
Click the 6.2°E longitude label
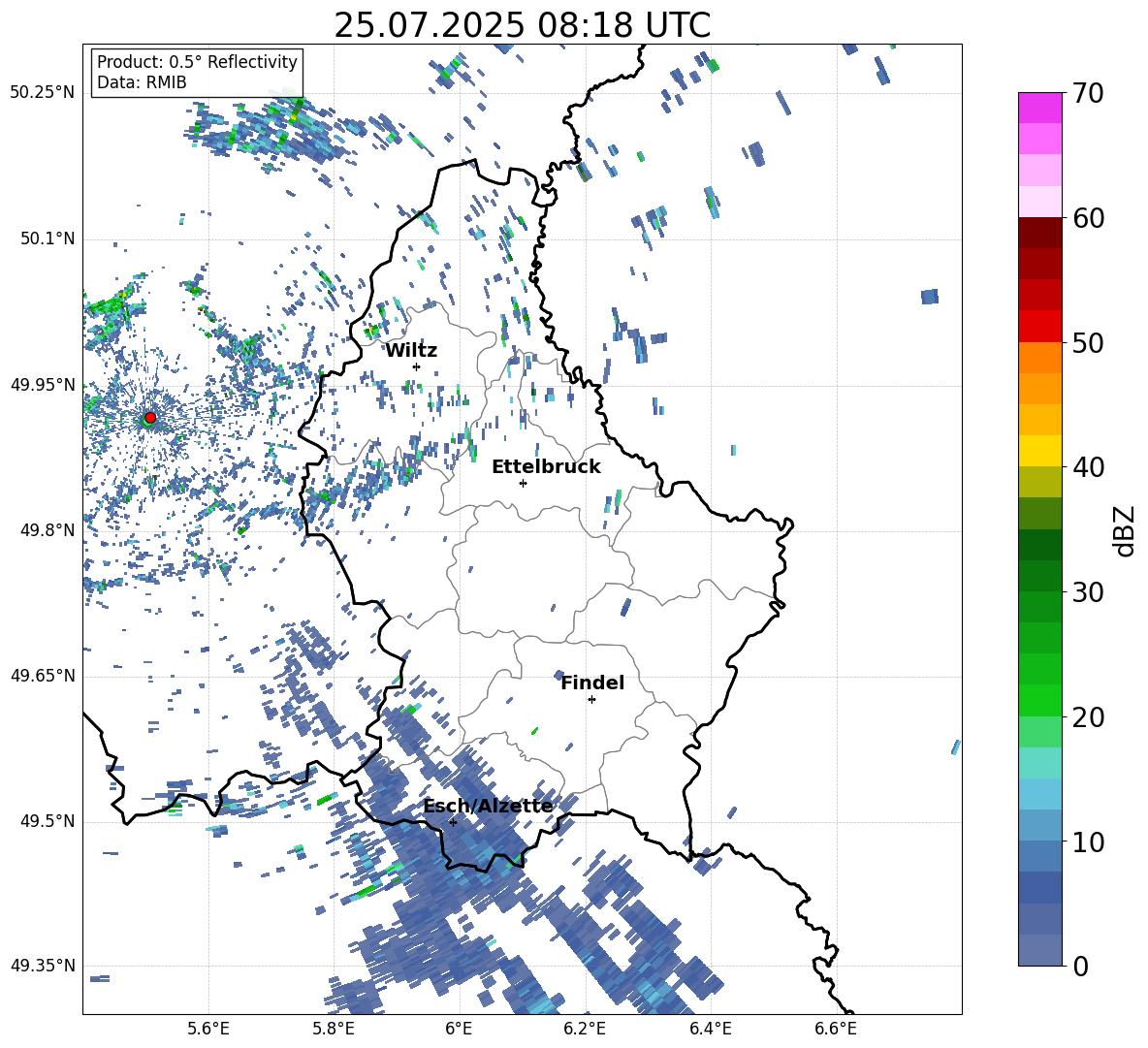click(585, 1029)
